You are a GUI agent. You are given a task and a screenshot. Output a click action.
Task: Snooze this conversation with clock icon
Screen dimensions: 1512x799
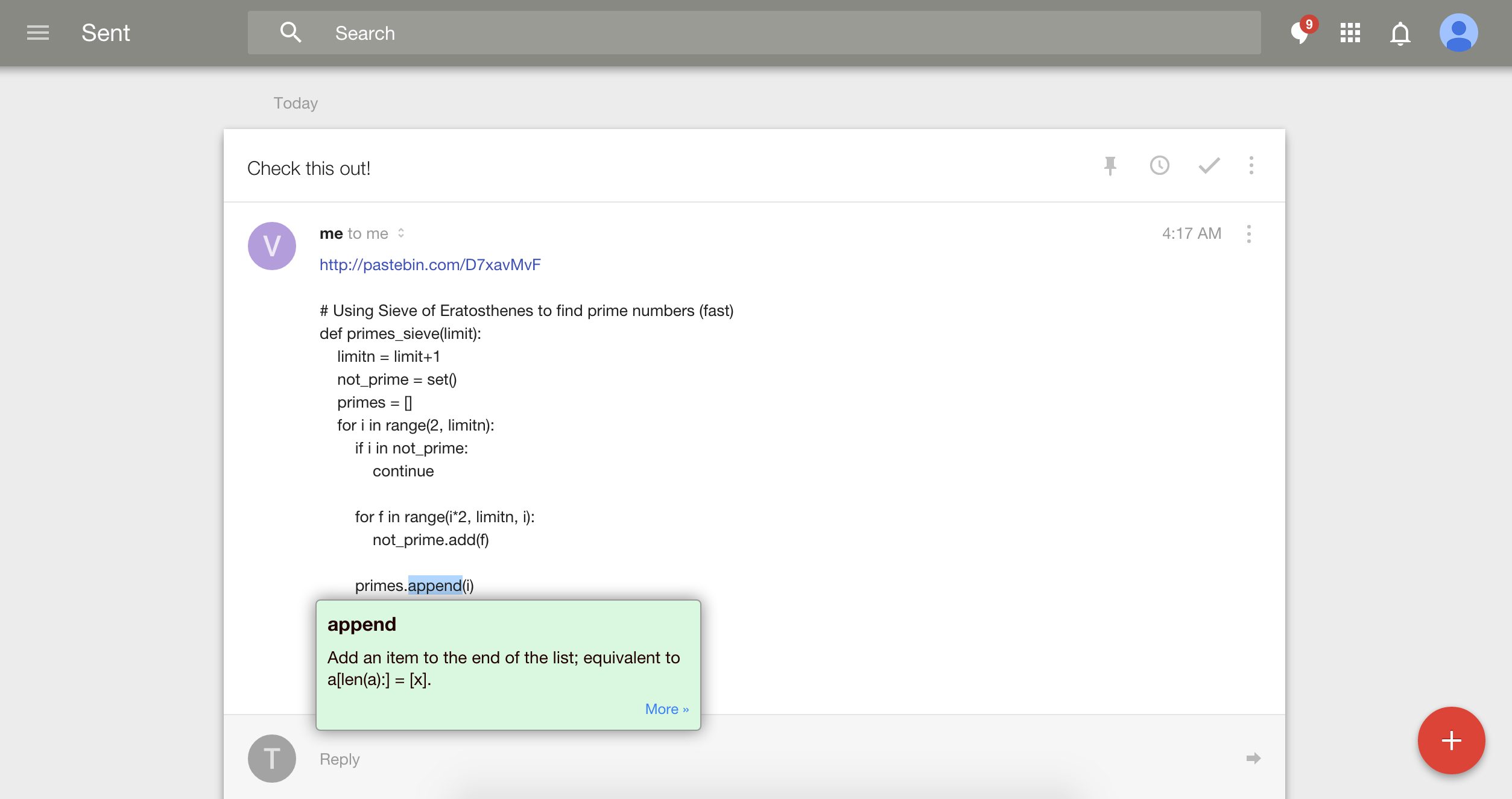click(x=1159, y=166)
